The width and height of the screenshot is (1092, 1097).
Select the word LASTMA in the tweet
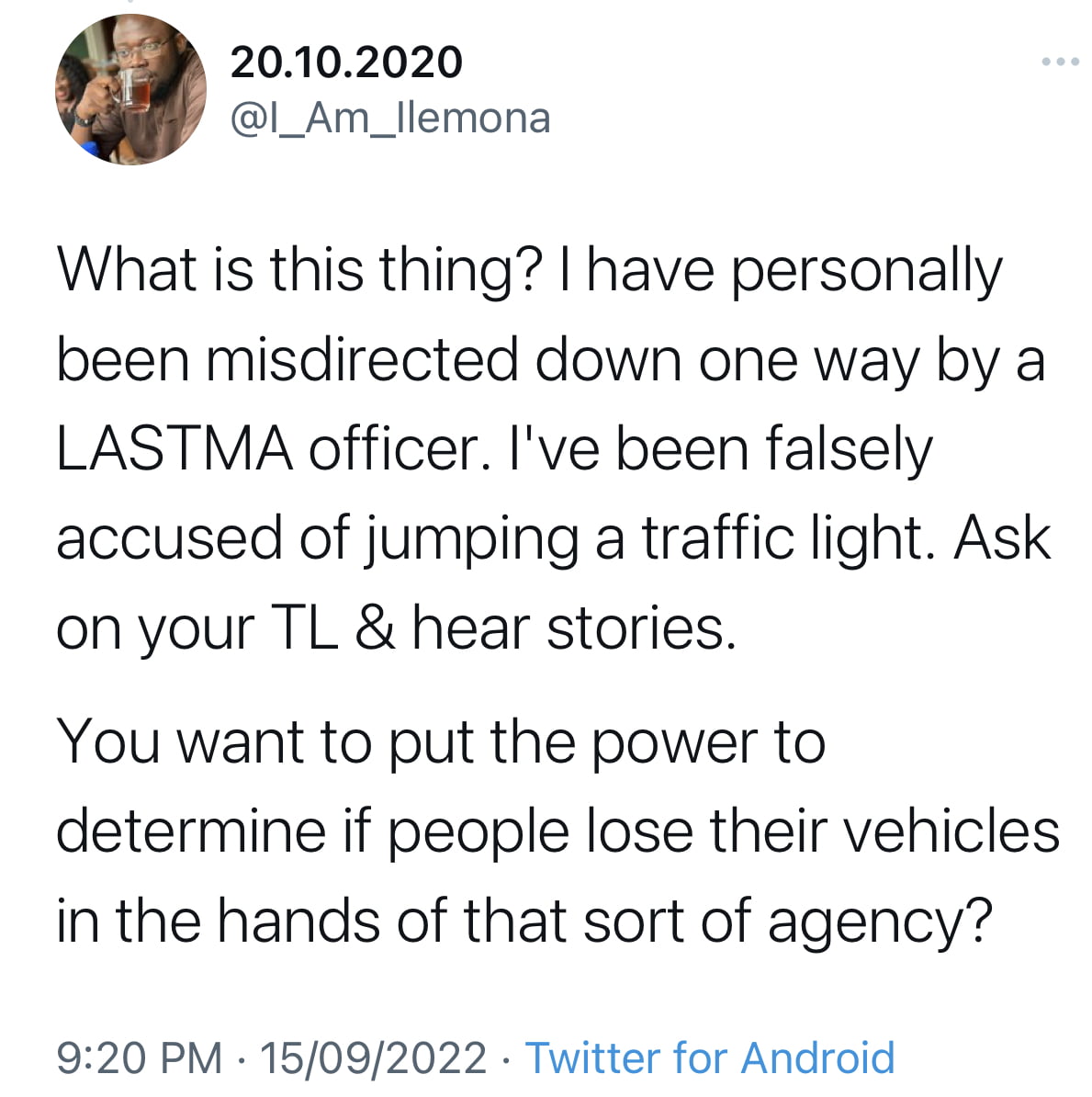(174, 449)
